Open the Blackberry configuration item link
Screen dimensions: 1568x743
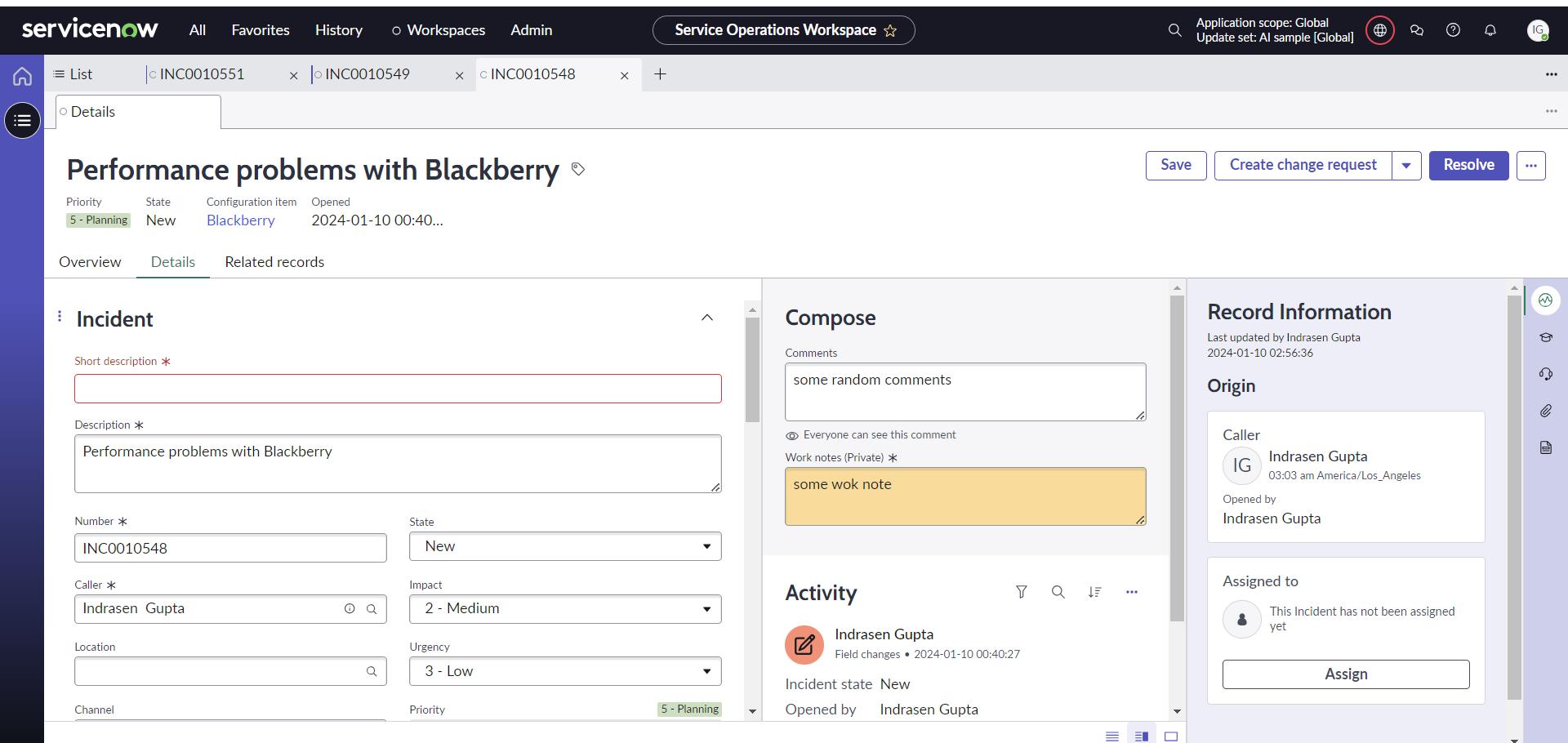point(240,220)
